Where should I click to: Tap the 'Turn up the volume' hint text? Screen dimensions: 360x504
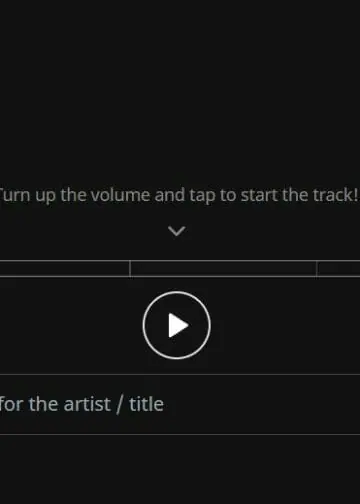[179, 195]
